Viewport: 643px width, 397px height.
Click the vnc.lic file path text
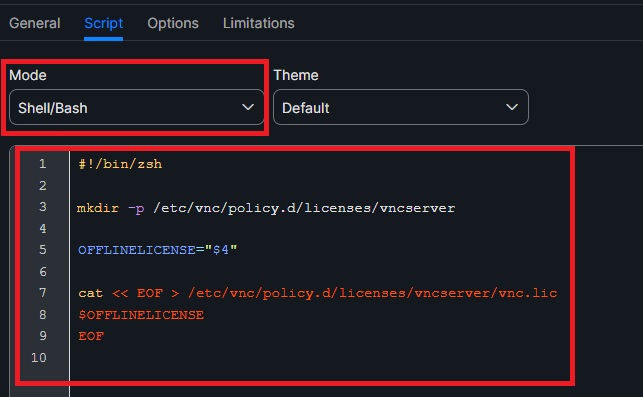tap(373, 293)
